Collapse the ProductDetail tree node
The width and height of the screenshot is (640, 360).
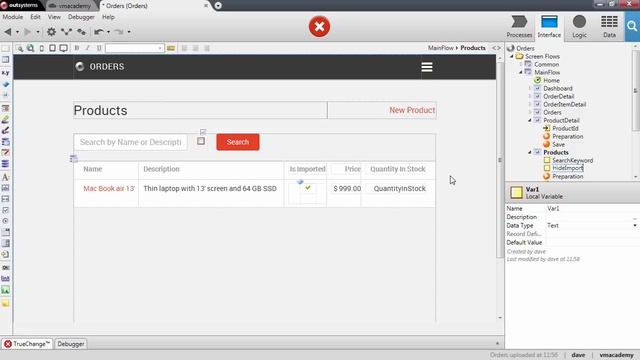(530, 120)
